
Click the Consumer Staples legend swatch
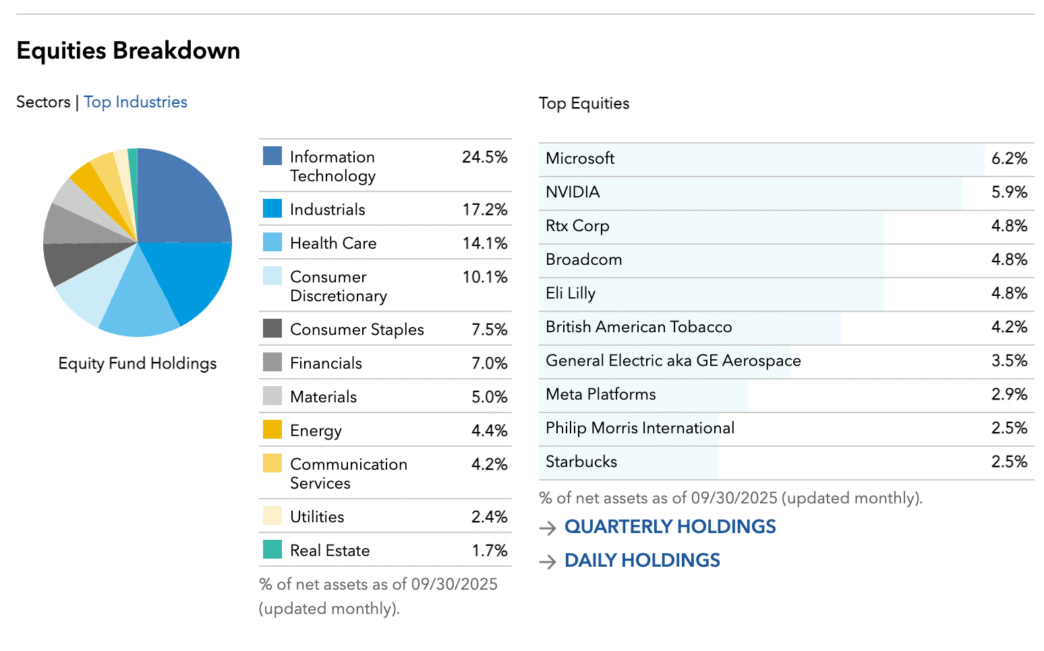pyautogui.click(x=272, y=329)
